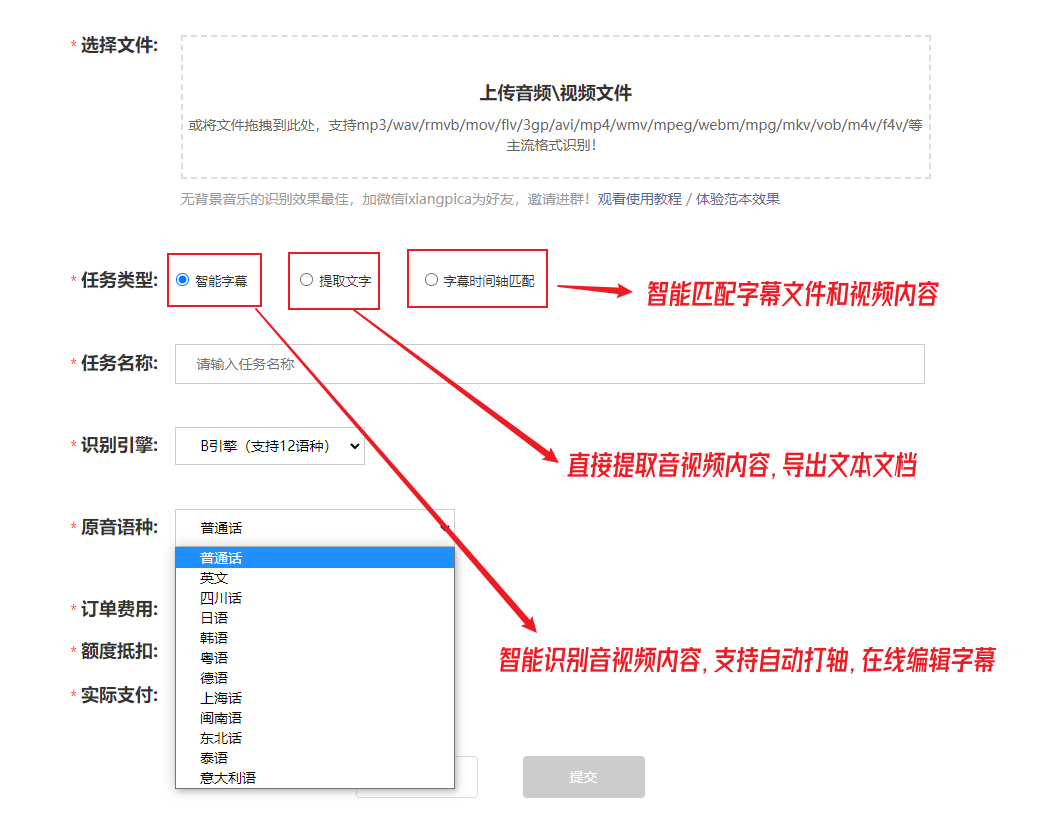Pick 上海话 from the language list

pyautogui.click(x=221, y=698)
